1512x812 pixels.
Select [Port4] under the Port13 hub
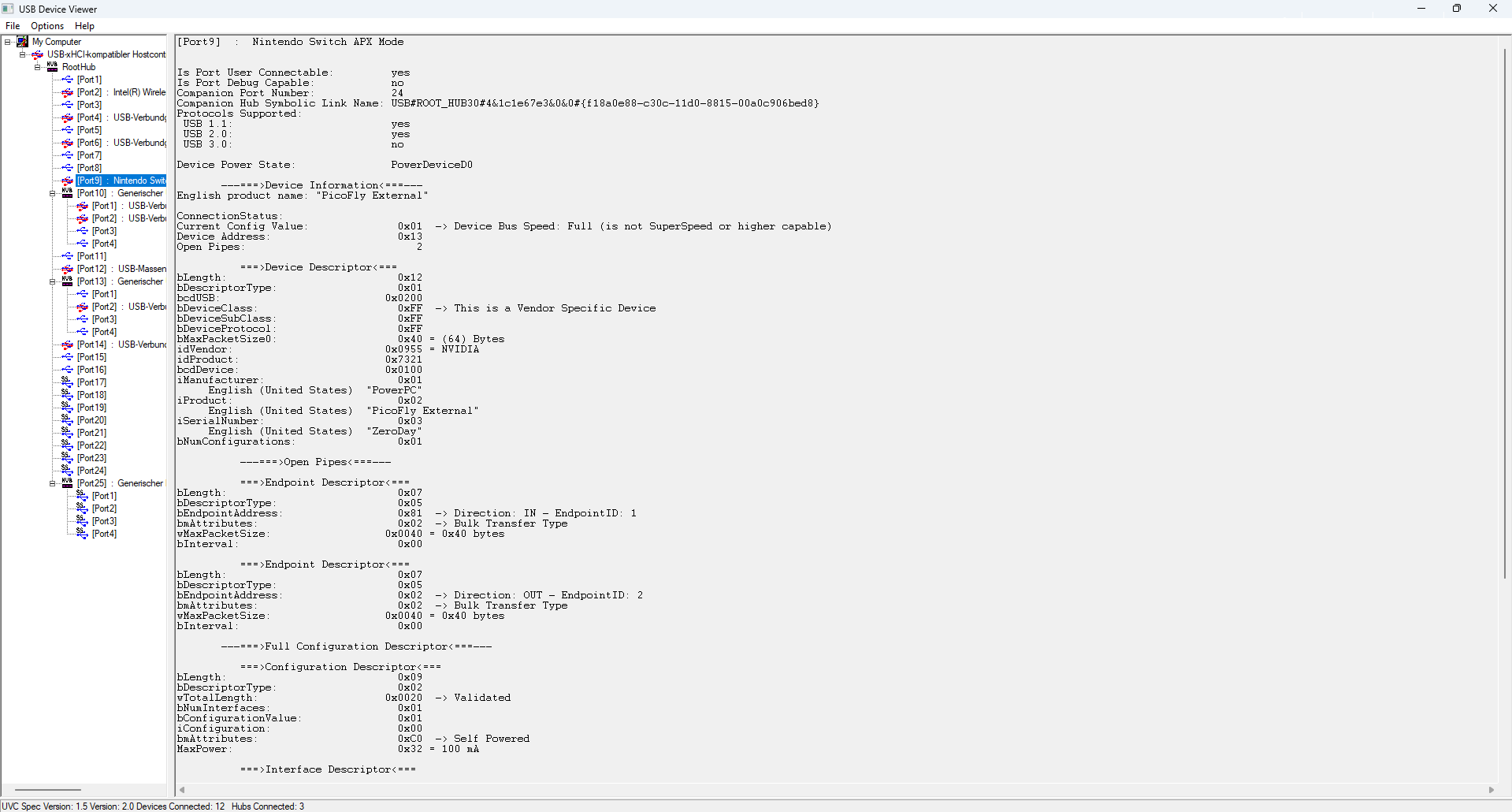pos(104,332)
